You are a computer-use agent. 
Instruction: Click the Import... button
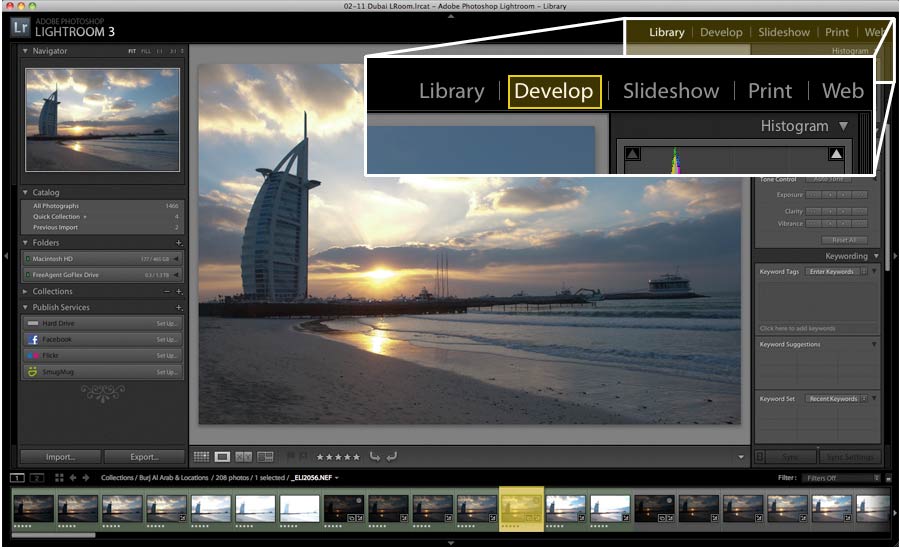pos(60,457)
